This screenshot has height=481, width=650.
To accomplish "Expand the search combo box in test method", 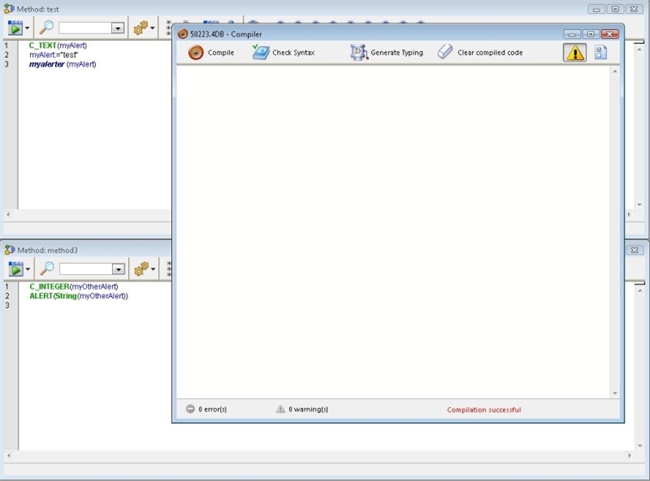I will pyautogui.click(x=118, y=29).
